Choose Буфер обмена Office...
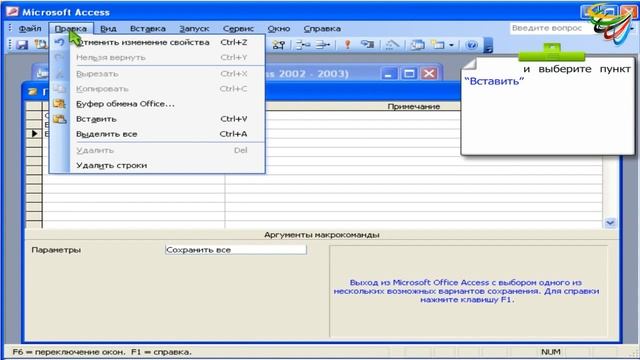Screen dimensions: 640x360 tap(158, 104)
